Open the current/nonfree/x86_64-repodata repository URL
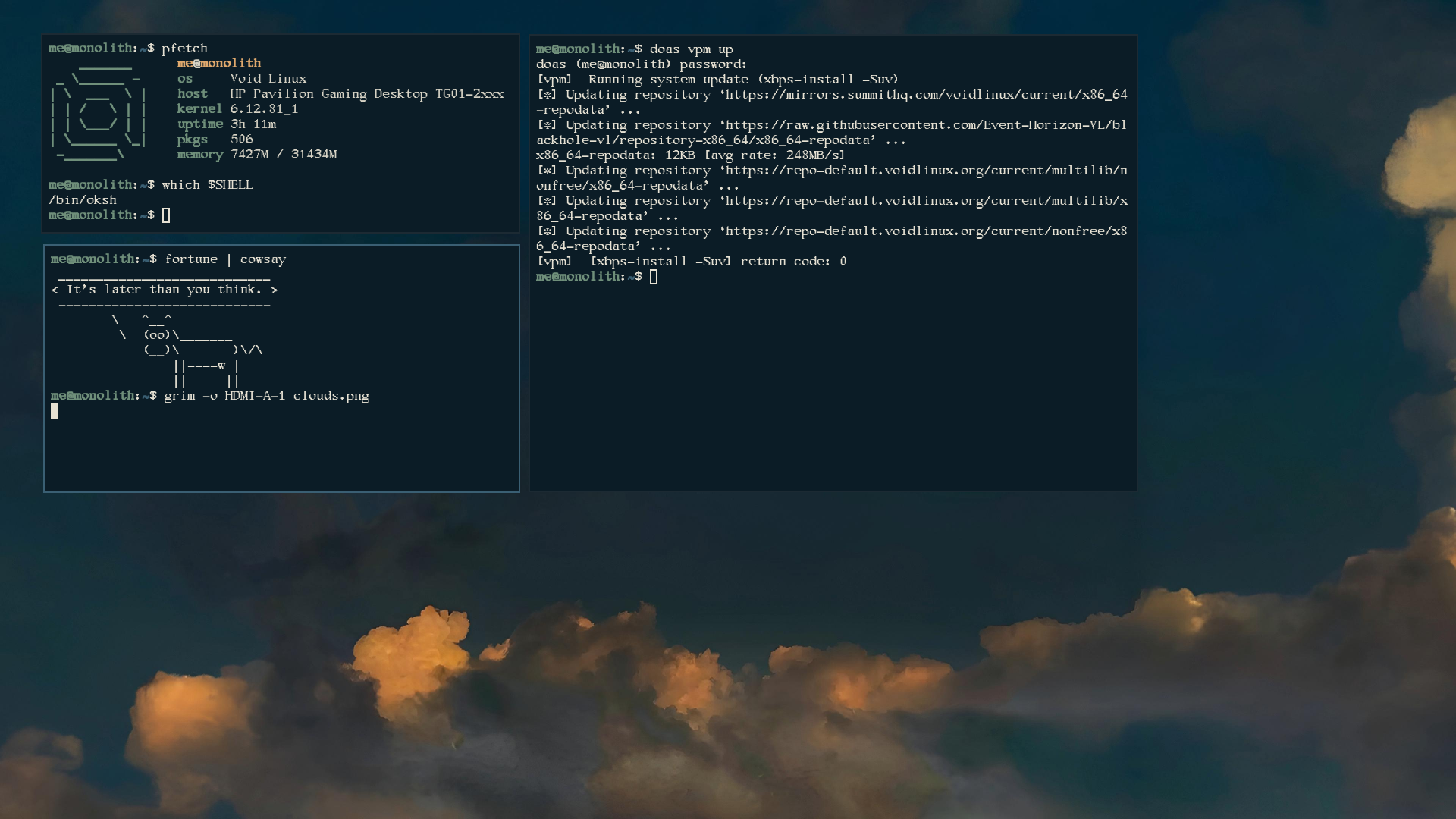This screenshot has height=819, width=1456. tap(832, 239)
